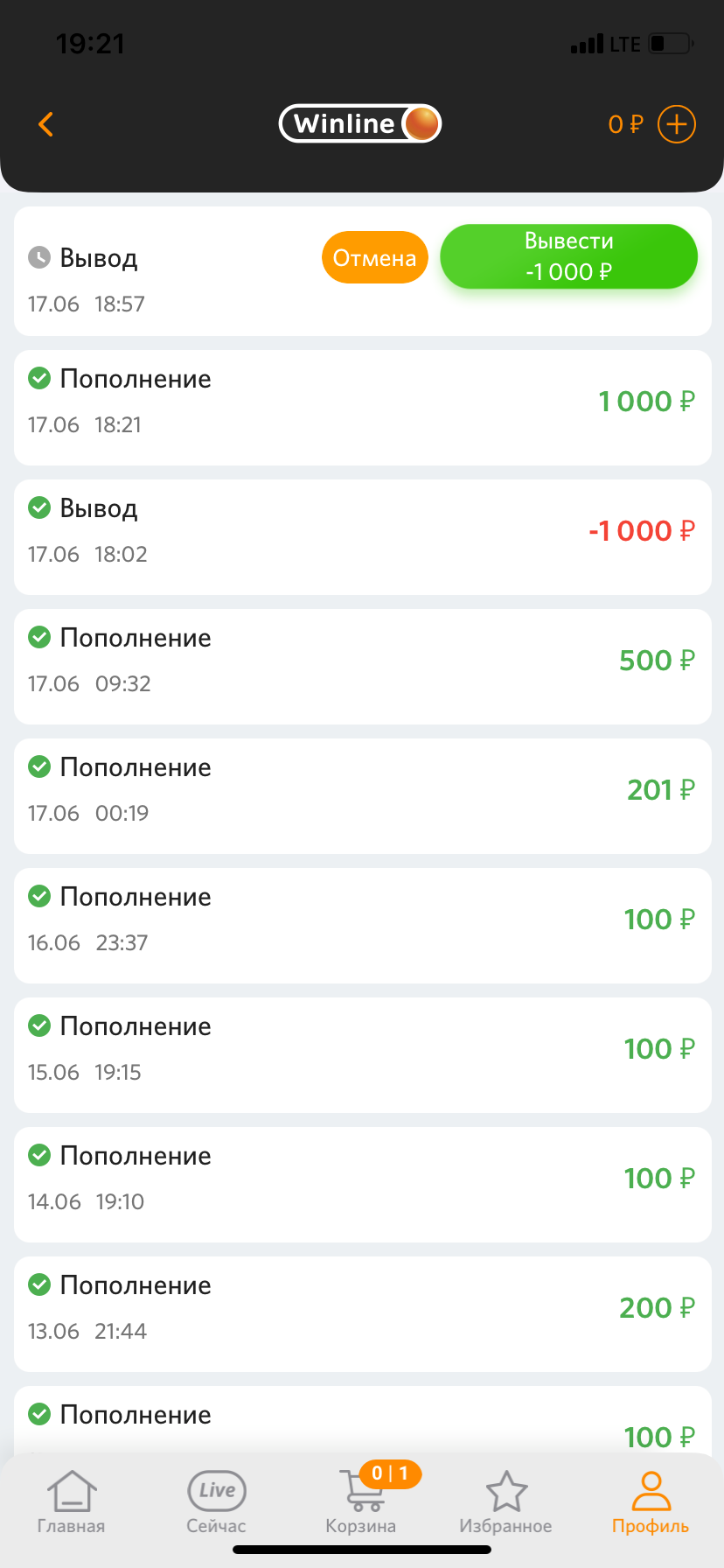The height and width of the screenshot is (1568, 724).
Task: Tap the Winline logo
Action: pos(360,123)
